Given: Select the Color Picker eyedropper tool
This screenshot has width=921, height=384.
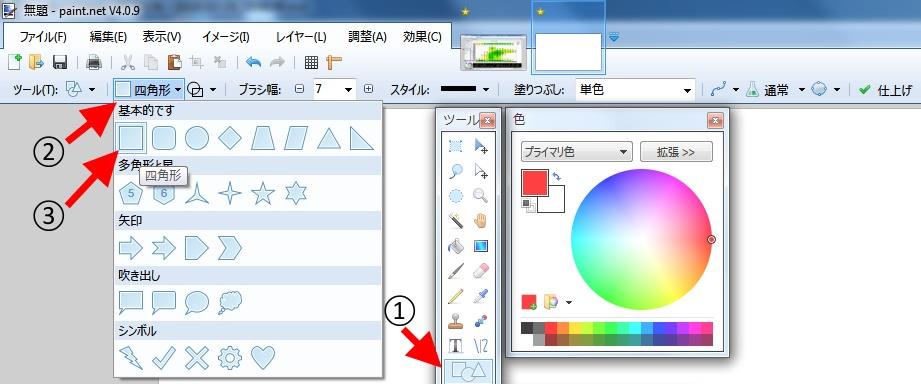Looking at the screenshot, I should (481, 296).
